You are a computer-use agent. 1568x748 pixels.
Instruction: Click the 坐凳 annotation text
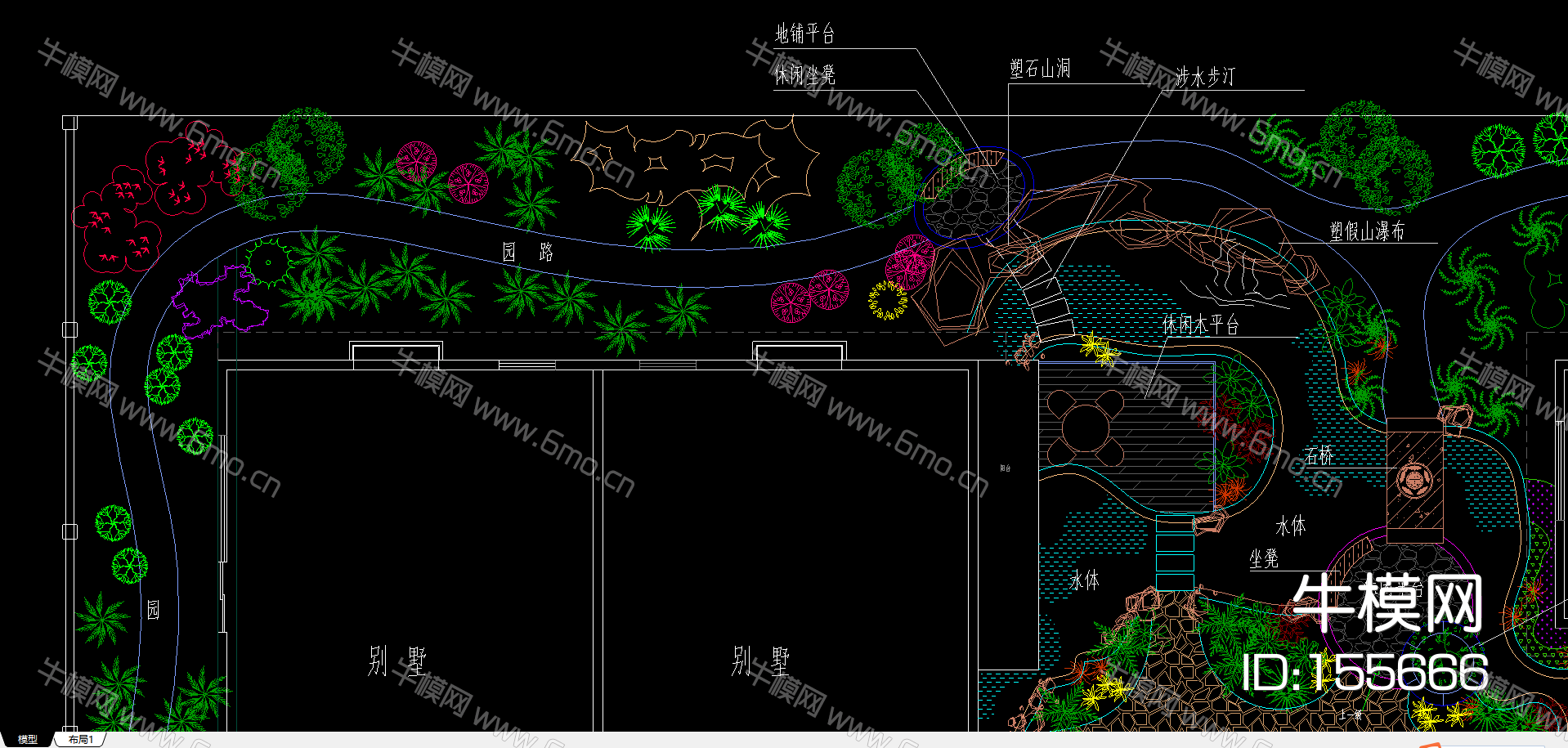(1264, 558)
